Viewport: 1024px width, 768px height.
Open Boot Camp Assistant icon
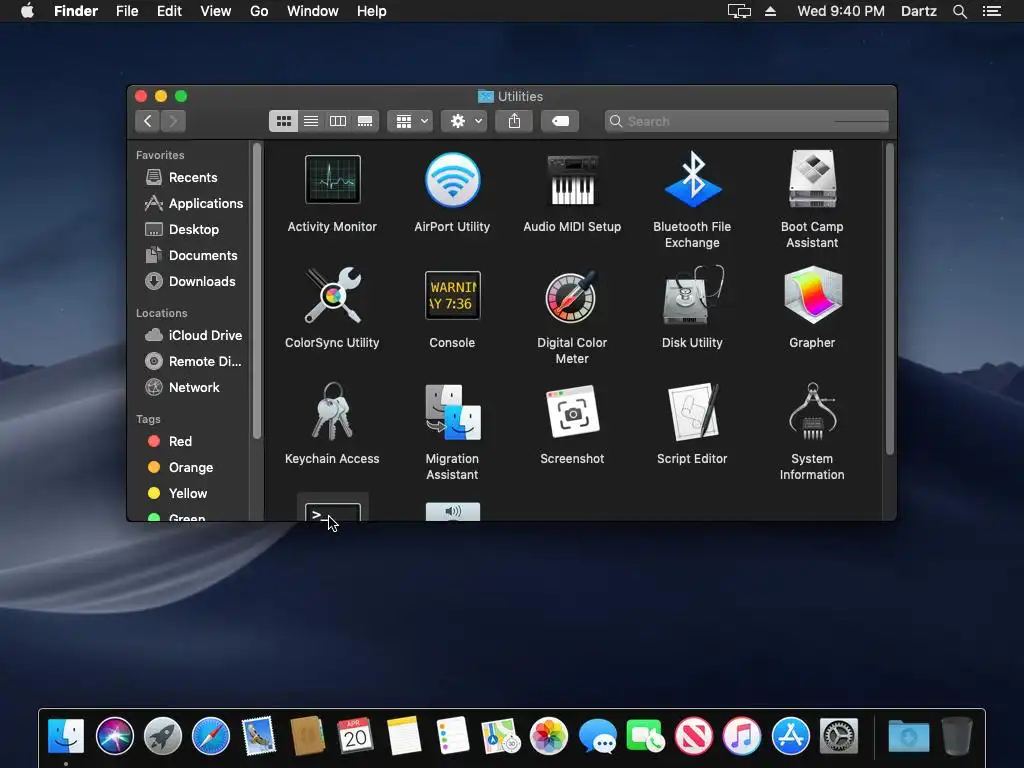812,179
